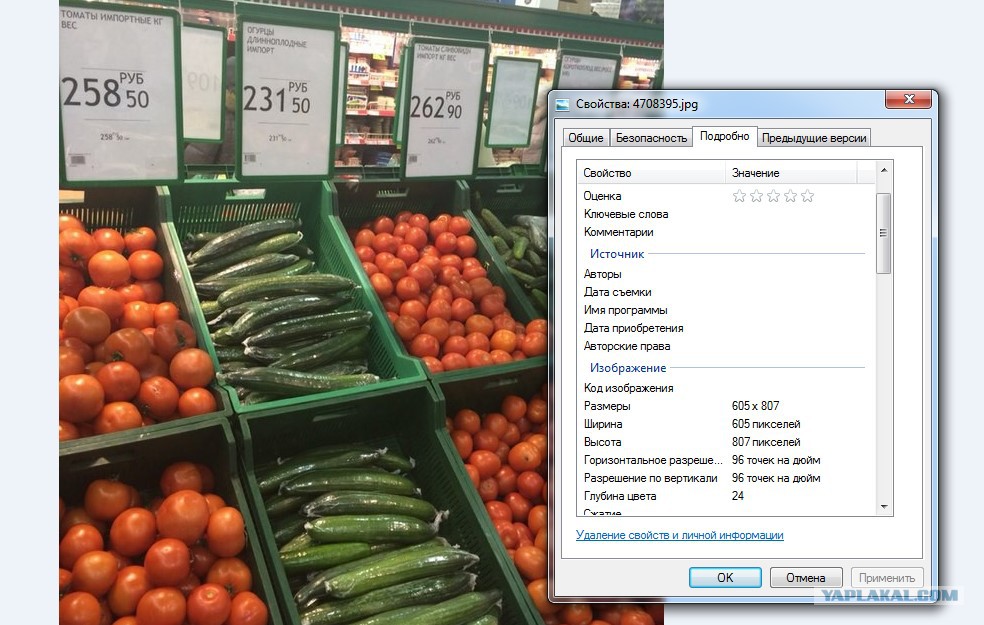Click the scrollbar down arrow in properties list

tap(884, 507)
